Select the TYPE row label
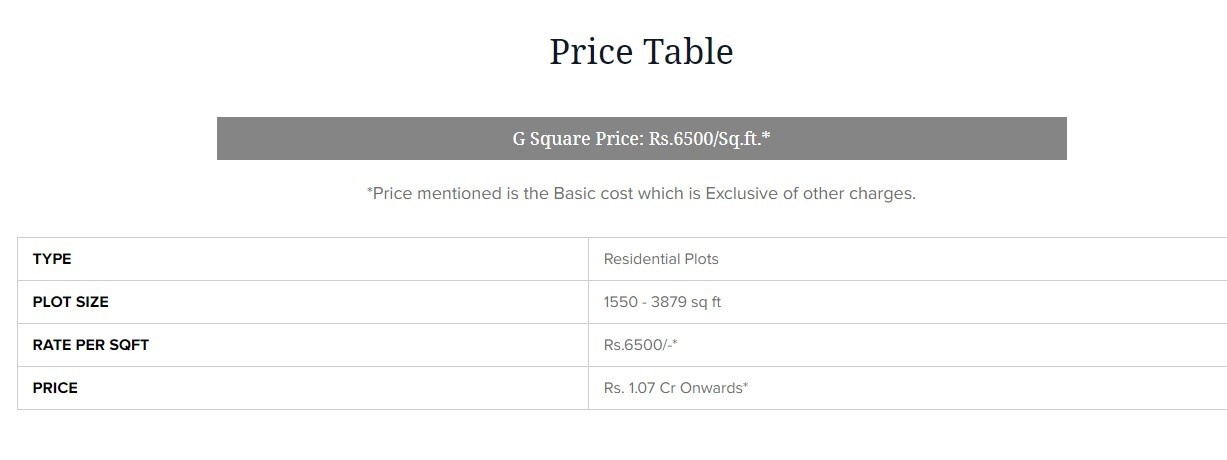The height and width of the screenshot is (460, 1227). 52,259
